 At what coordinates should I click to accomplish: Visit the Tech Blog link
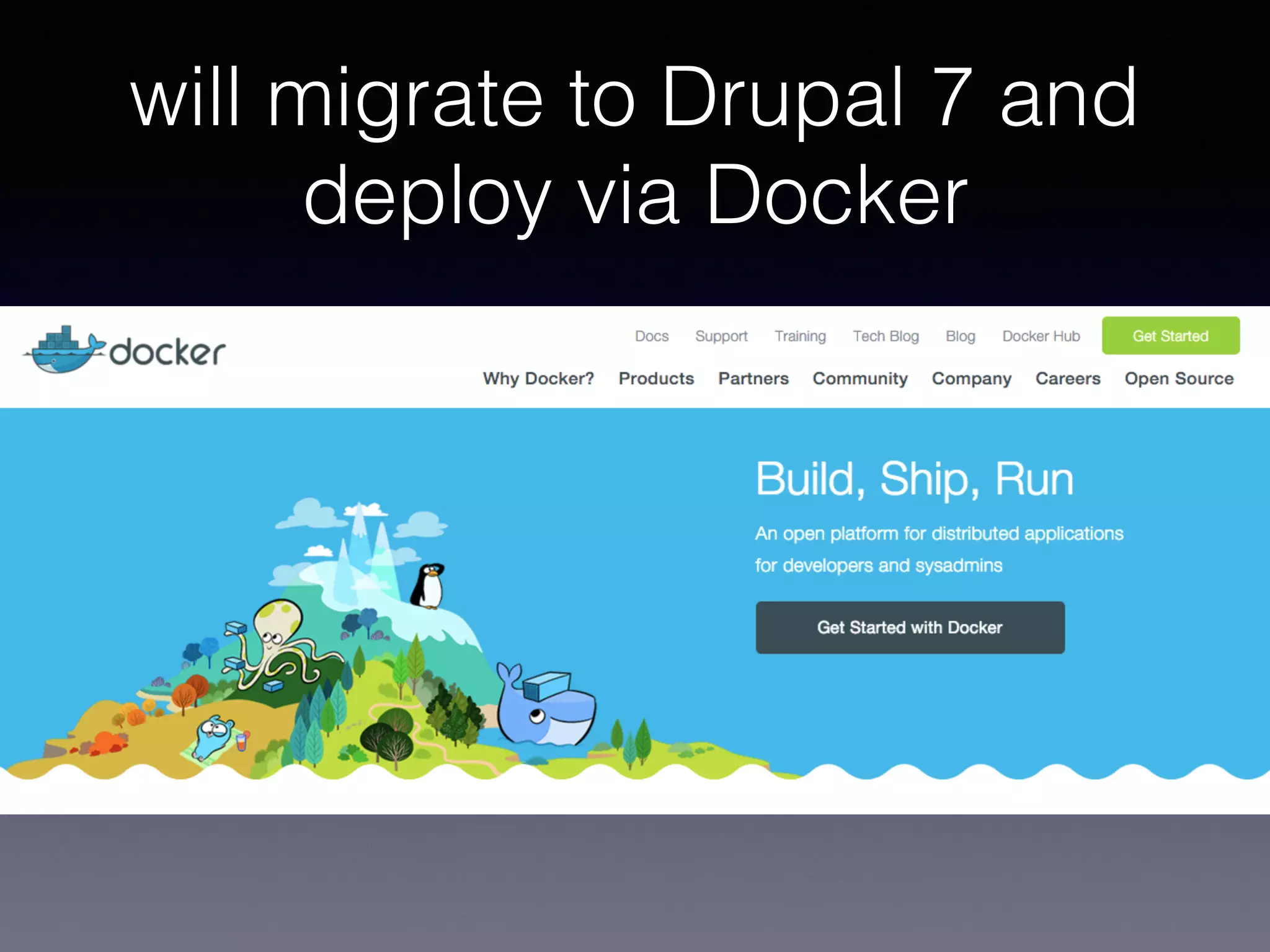886,336
